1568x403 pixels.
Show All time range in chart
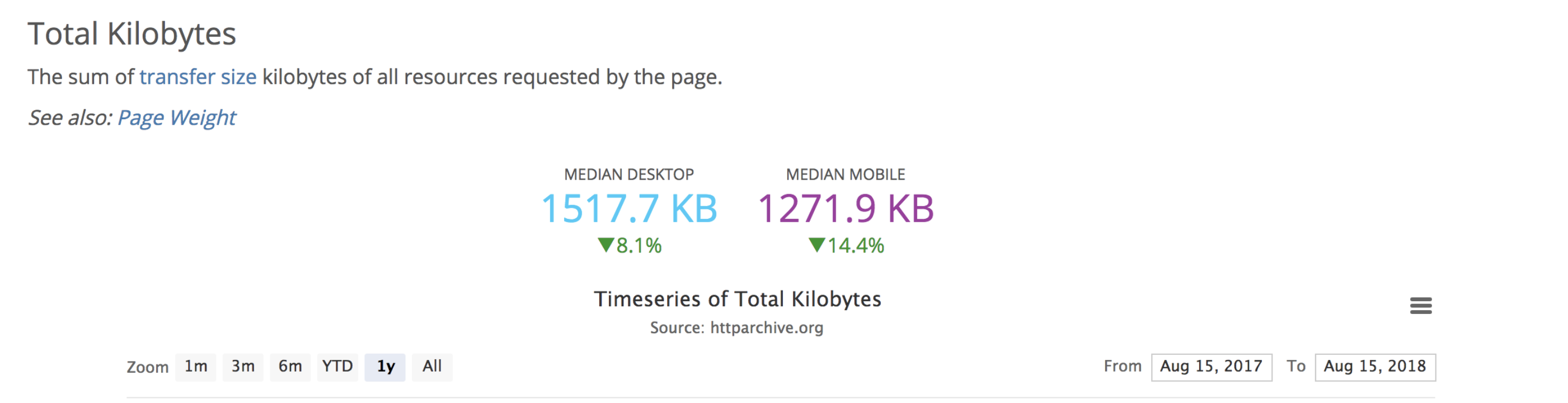pos(432,367)
